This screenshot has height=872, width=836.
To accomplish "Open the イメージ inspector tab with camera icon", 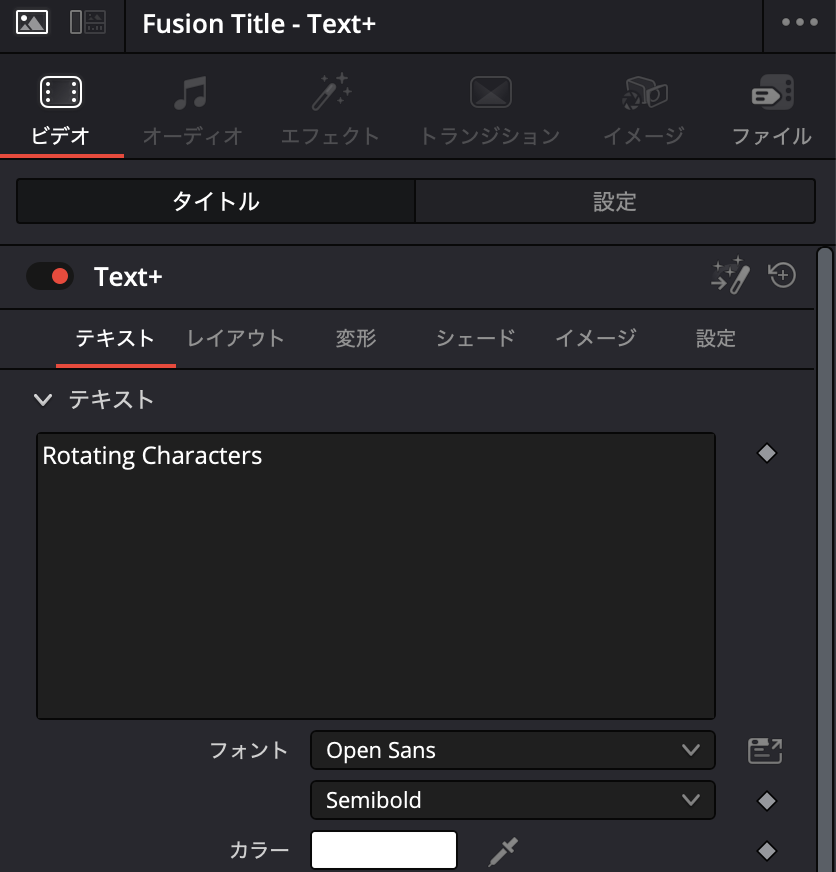I will click(644, 111).
